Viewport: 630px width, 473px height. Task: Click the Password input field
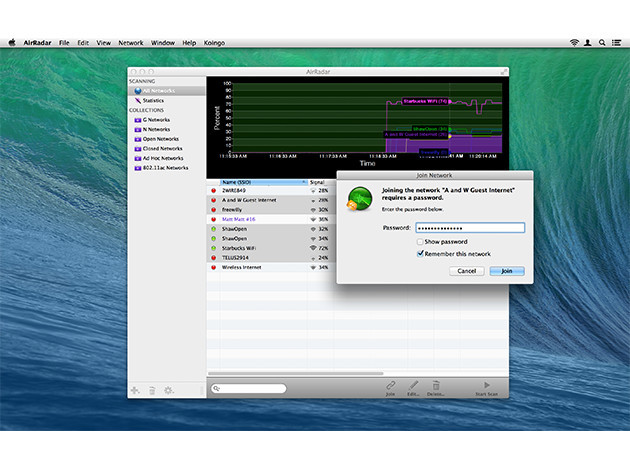pos(468,228)
